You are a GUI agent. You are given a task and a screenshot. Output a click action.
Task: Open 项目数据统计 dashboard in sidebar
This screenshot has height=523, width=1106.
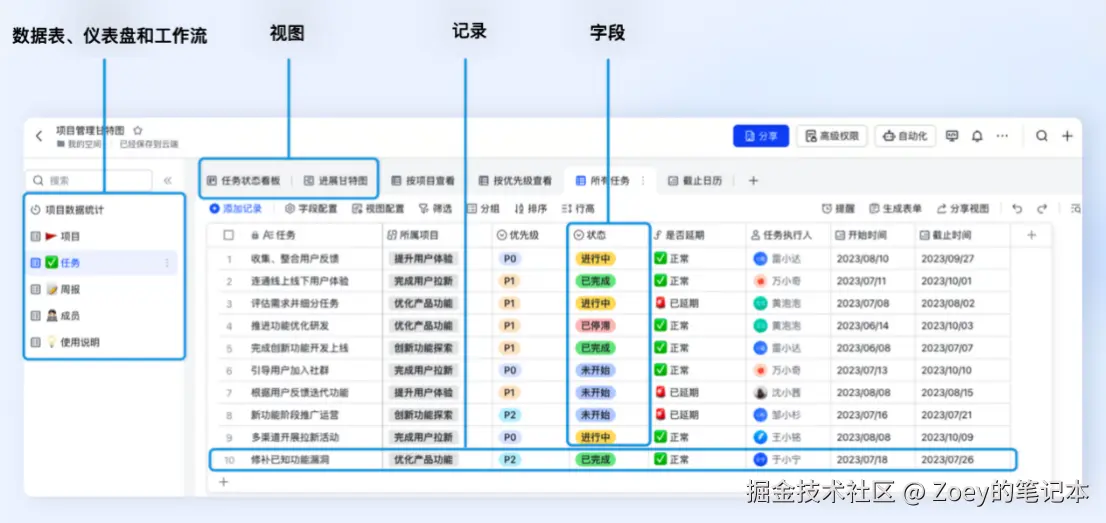(69, 210)
